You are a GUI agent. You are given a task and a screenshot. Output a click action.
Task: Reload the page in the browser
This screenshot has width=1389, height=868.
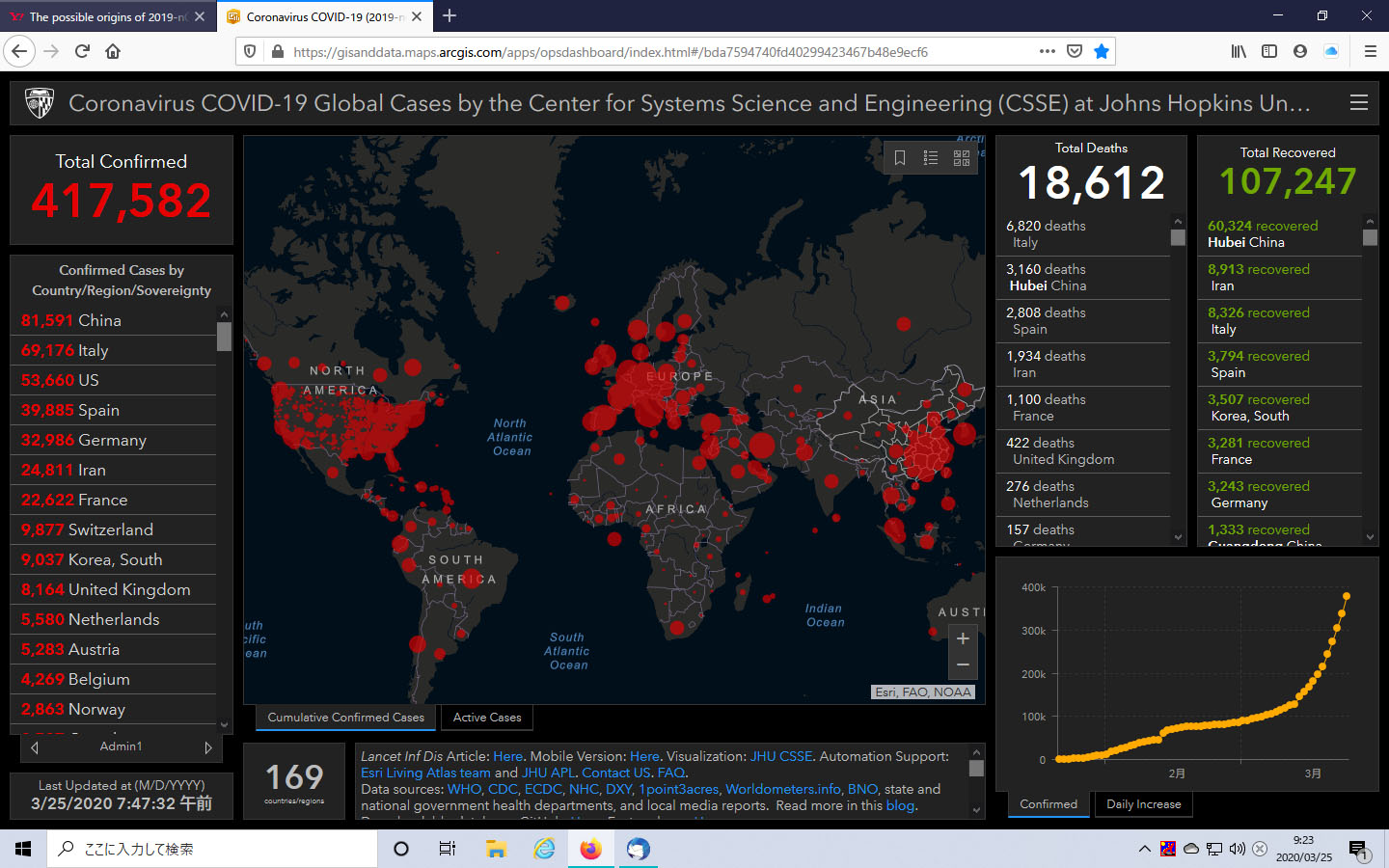pos(82,52)
